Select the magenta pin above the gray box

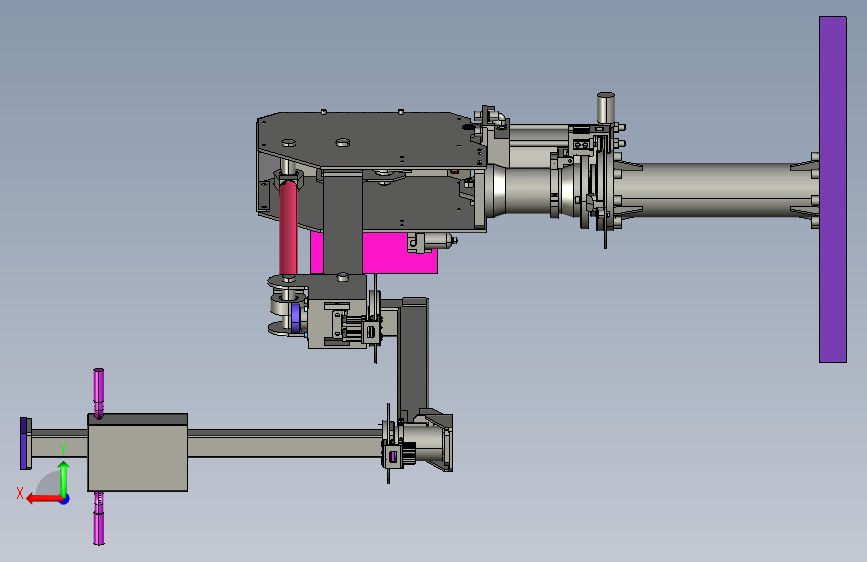point(98,393)
